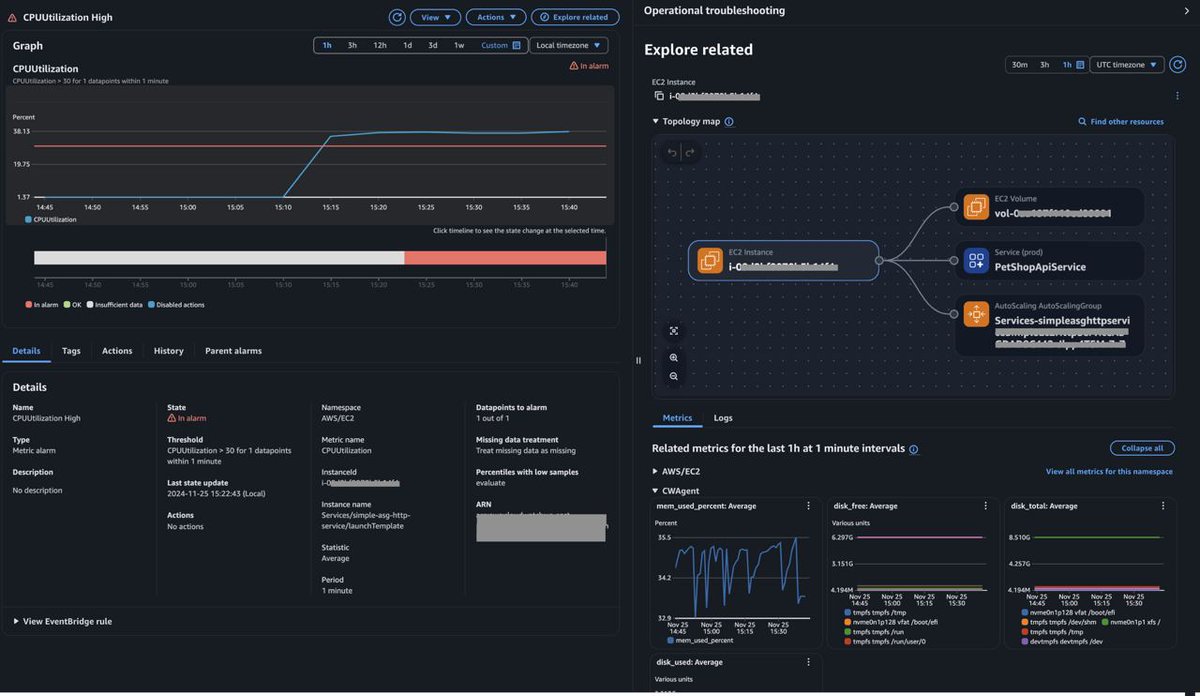Switch to the Logs tab
1200x696 pixels.
pyautogui.click(x=723, y=418)
